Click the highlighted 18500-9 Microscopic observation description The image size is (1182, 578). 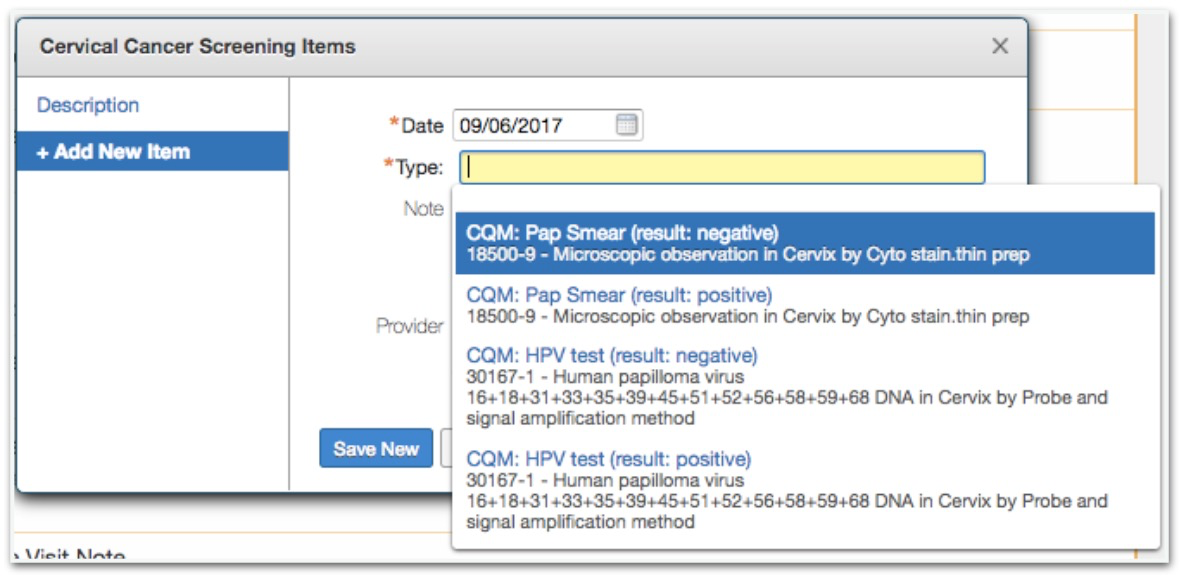[747, 255]
